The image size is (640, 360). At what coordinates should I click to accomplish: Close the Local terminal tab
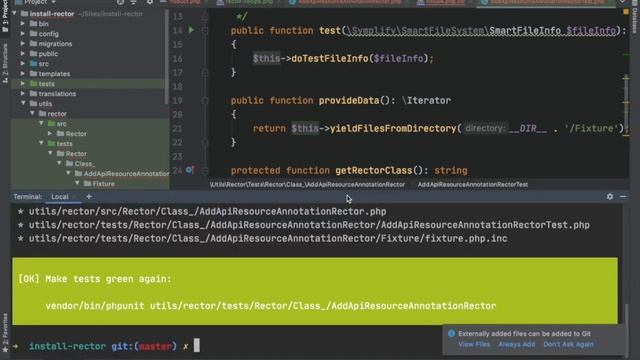coord(74,197)
